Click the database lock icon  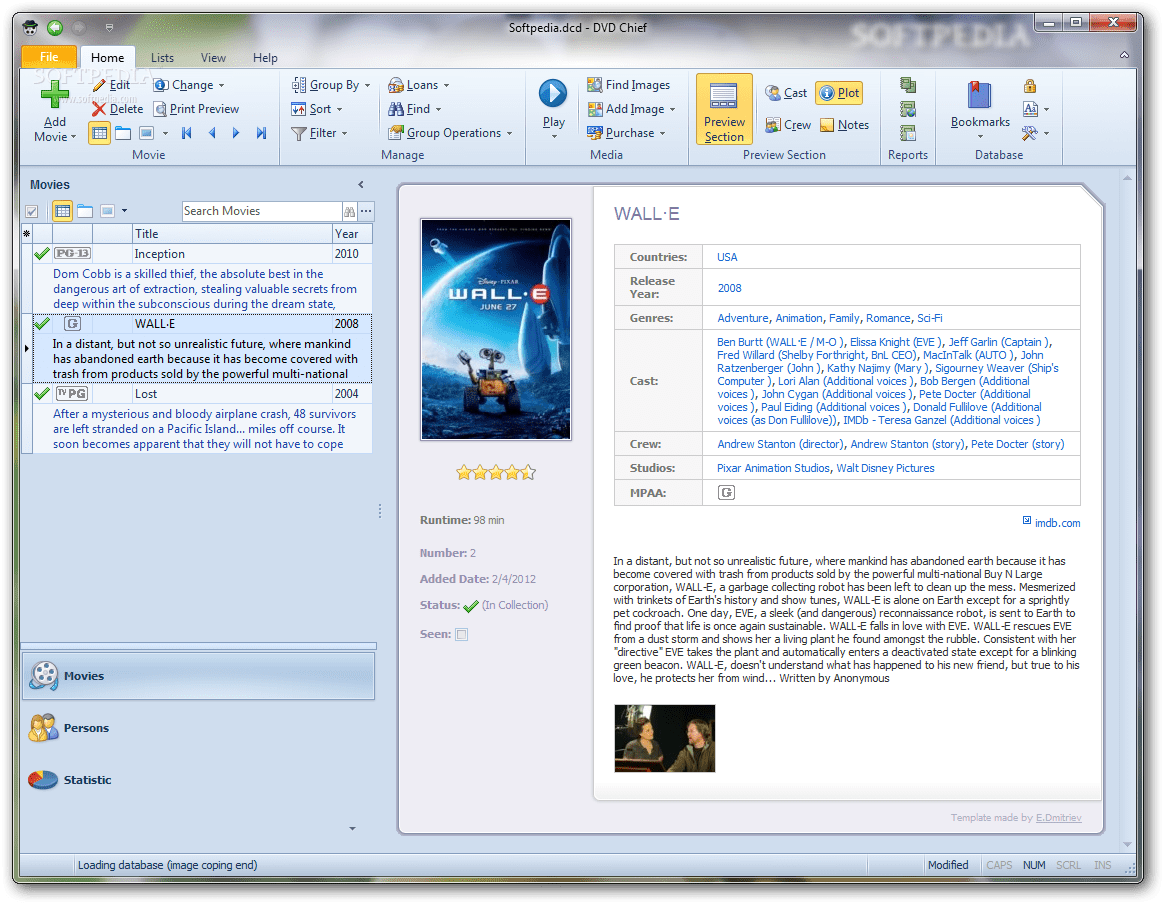1030,85
